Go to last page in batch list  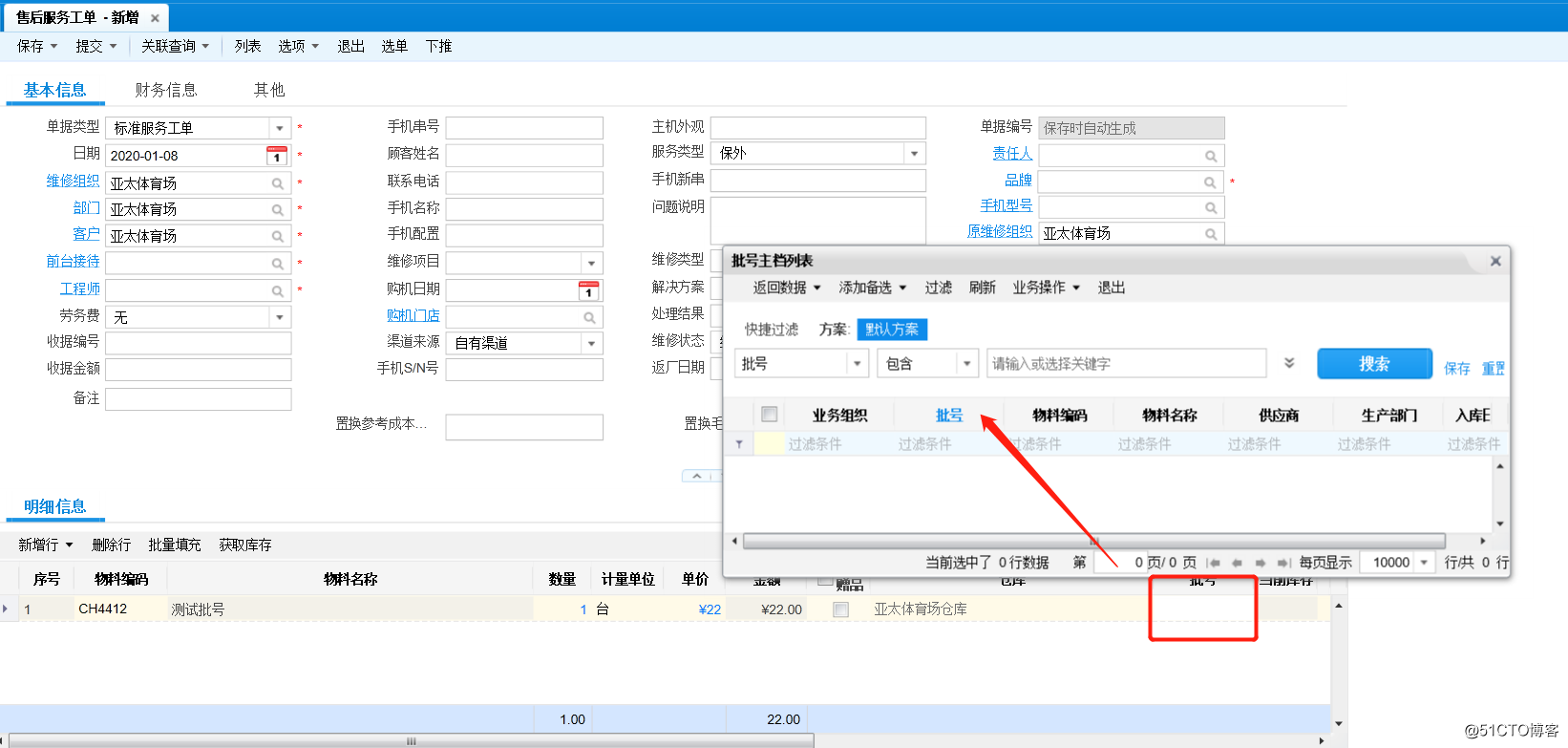click(x=1283, y=563)
